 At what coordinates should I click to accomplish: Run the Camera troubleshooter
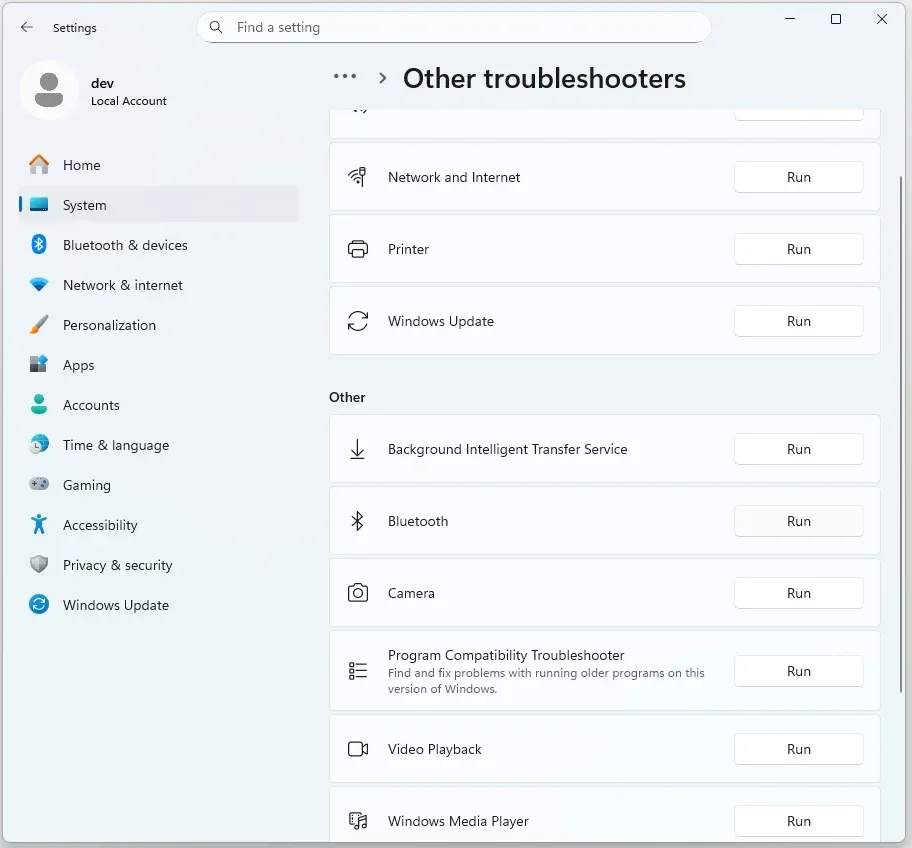(x=799, y=594)
